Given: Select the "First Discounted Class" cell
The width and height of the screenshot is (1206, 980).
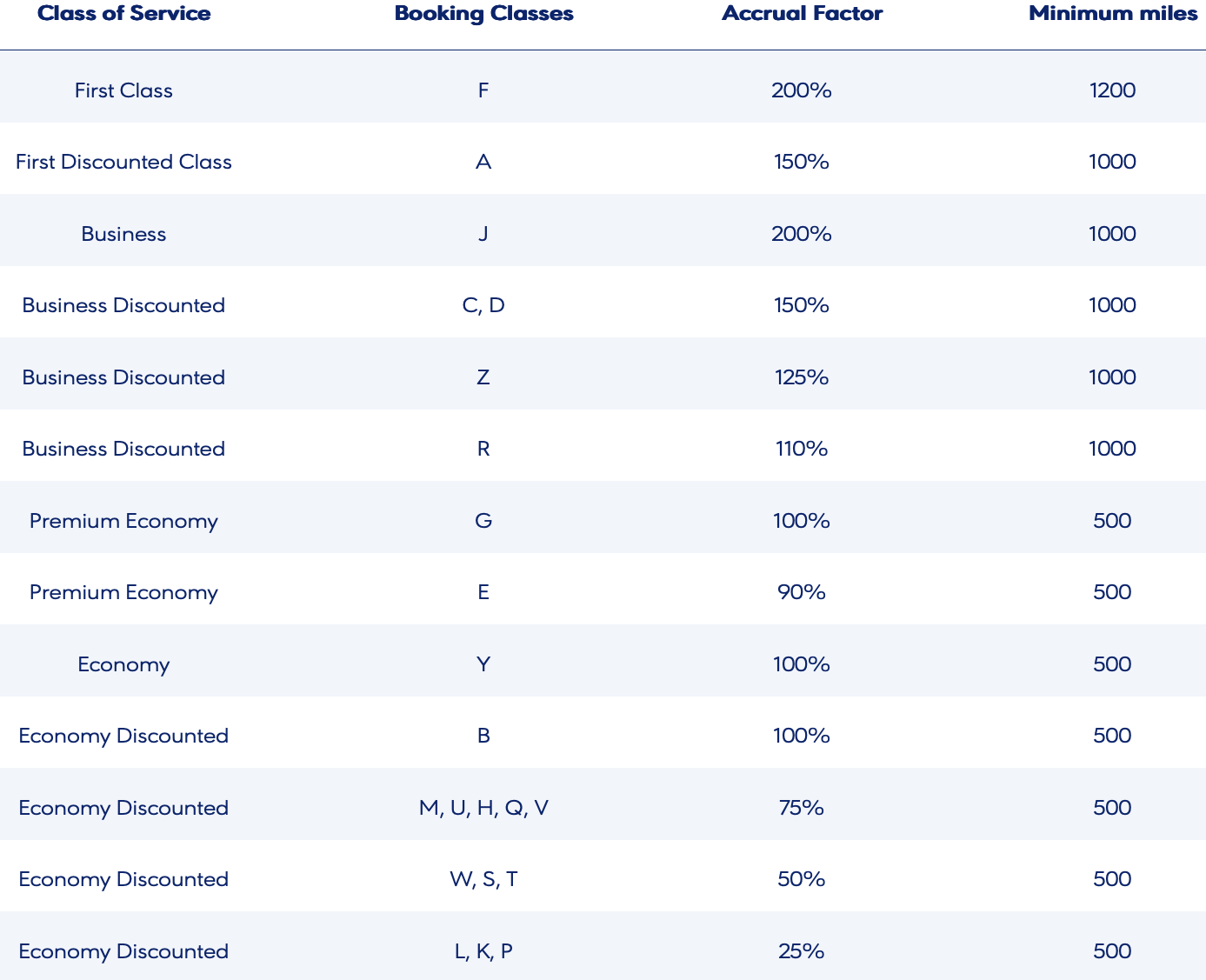Looking at the screenshot, I should coord(123,162).
